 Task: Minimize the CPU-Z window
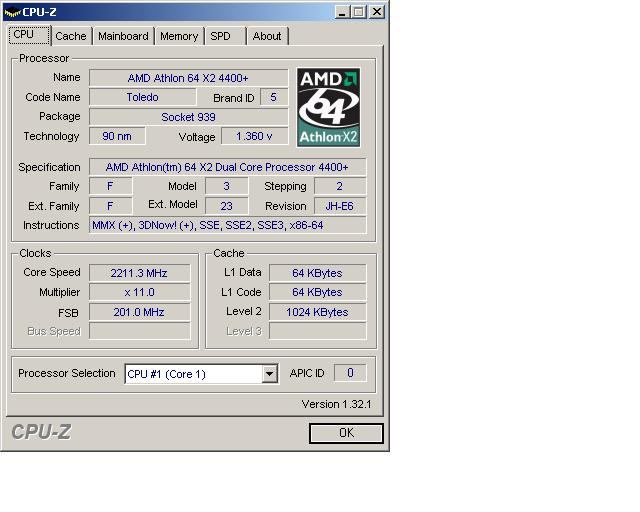342,12
